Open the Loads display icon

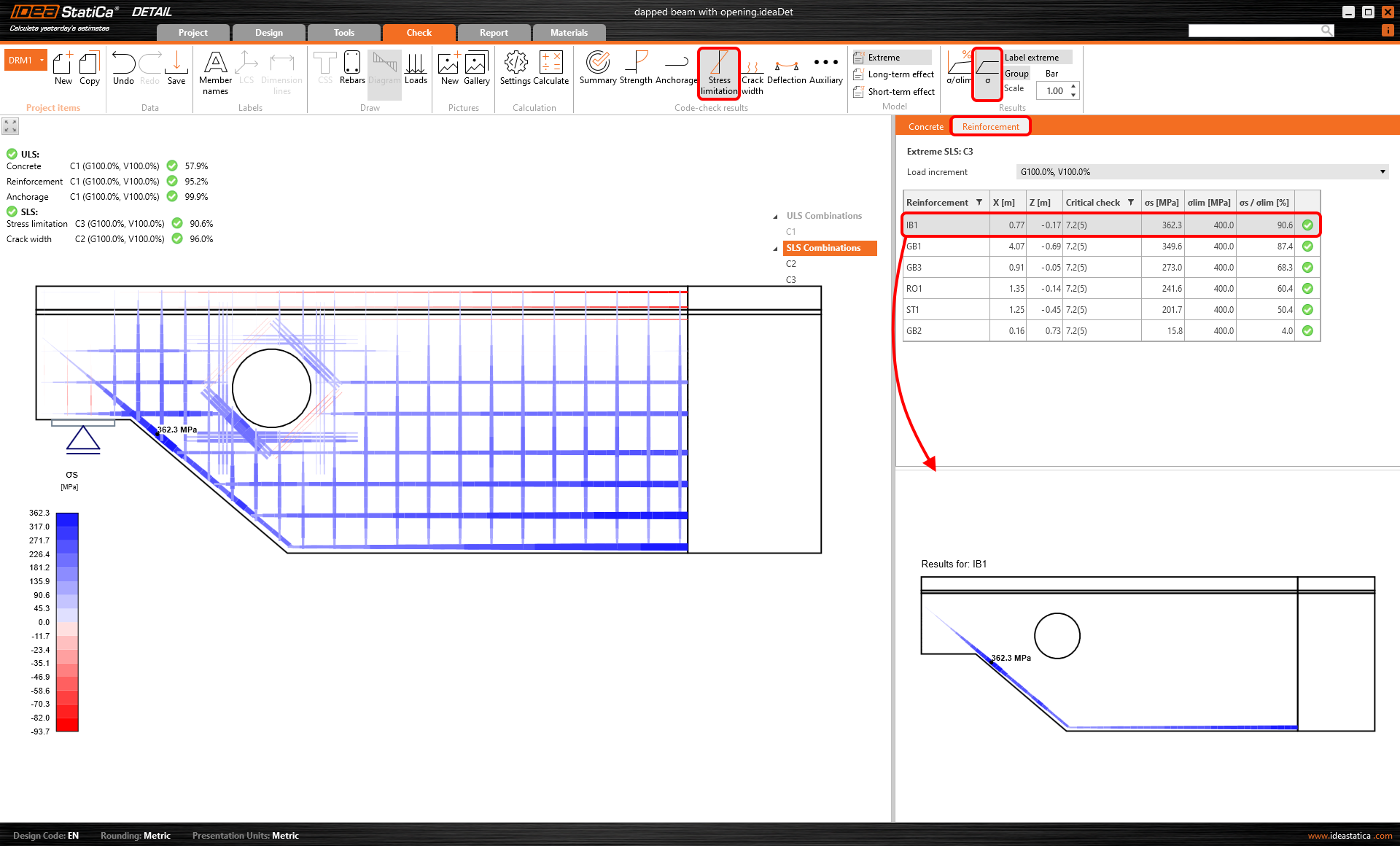click(x=416, y=69)
